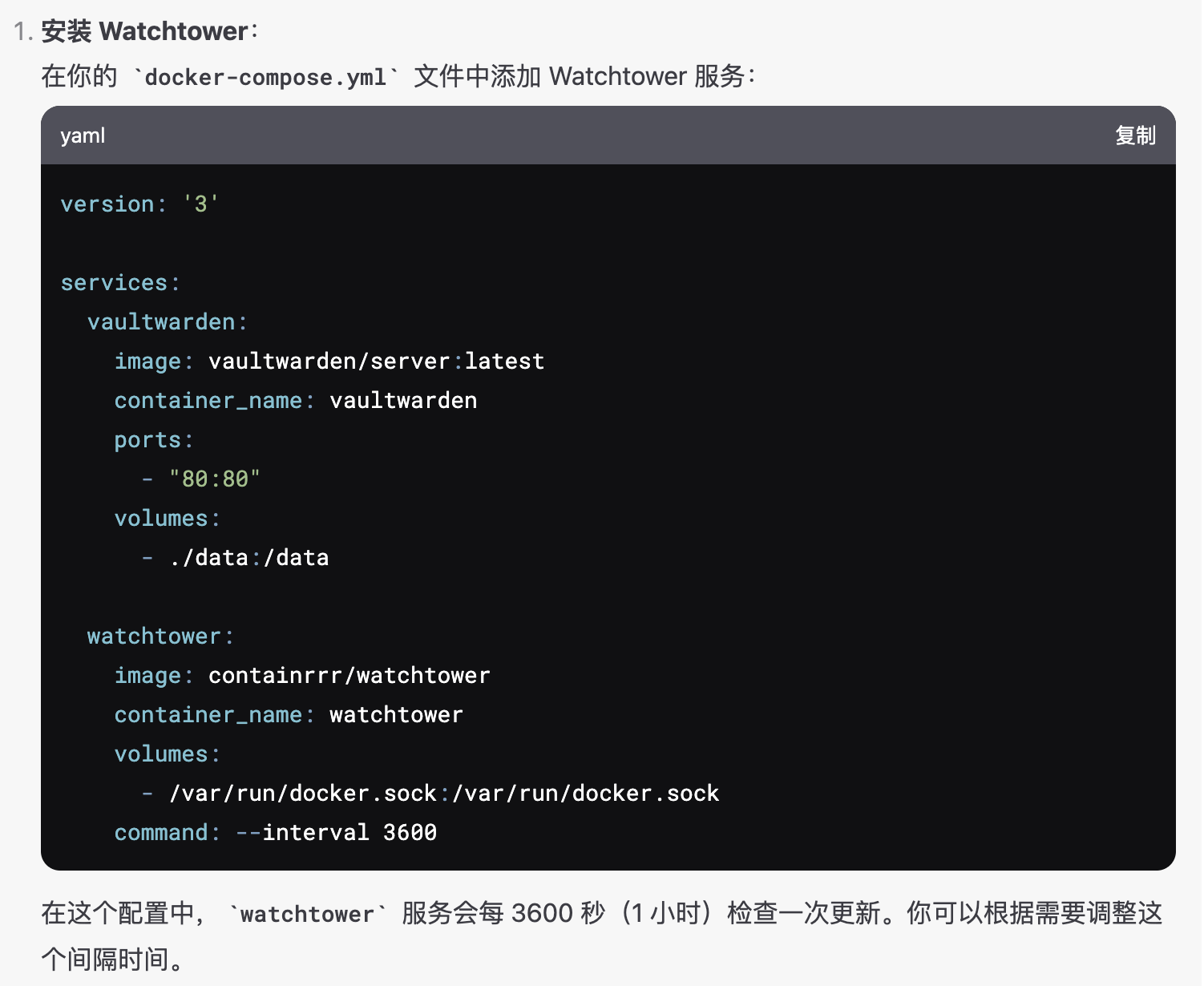This screenshot has height=986, width=1204.
Task: Copy the yaml code block
Action: tap(1135, 135)
